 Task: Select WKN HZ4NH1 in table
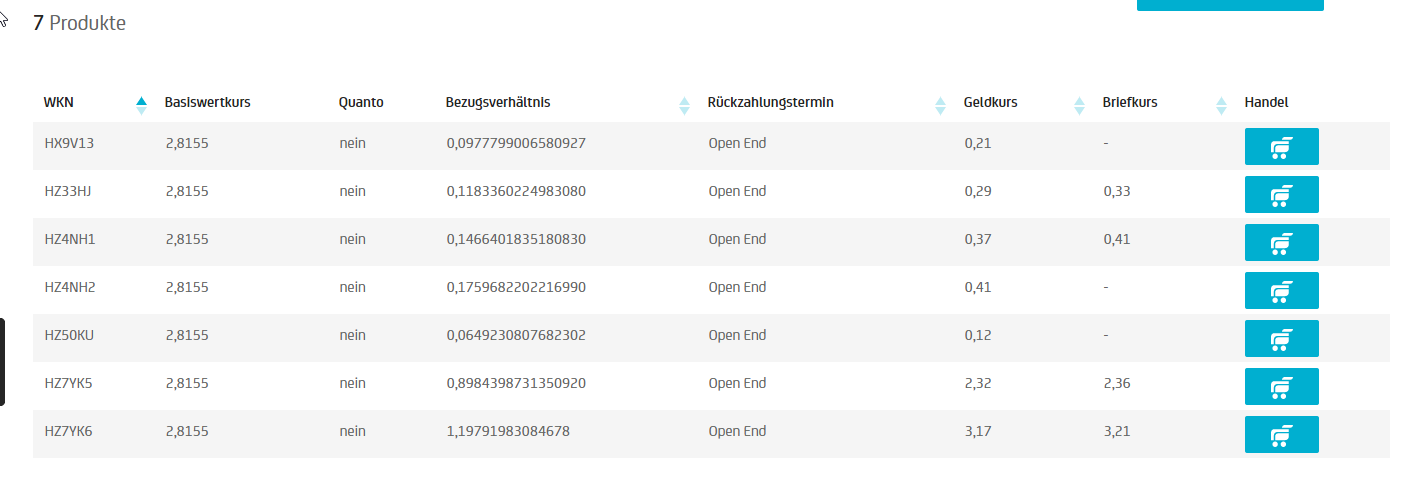[69, 239]
